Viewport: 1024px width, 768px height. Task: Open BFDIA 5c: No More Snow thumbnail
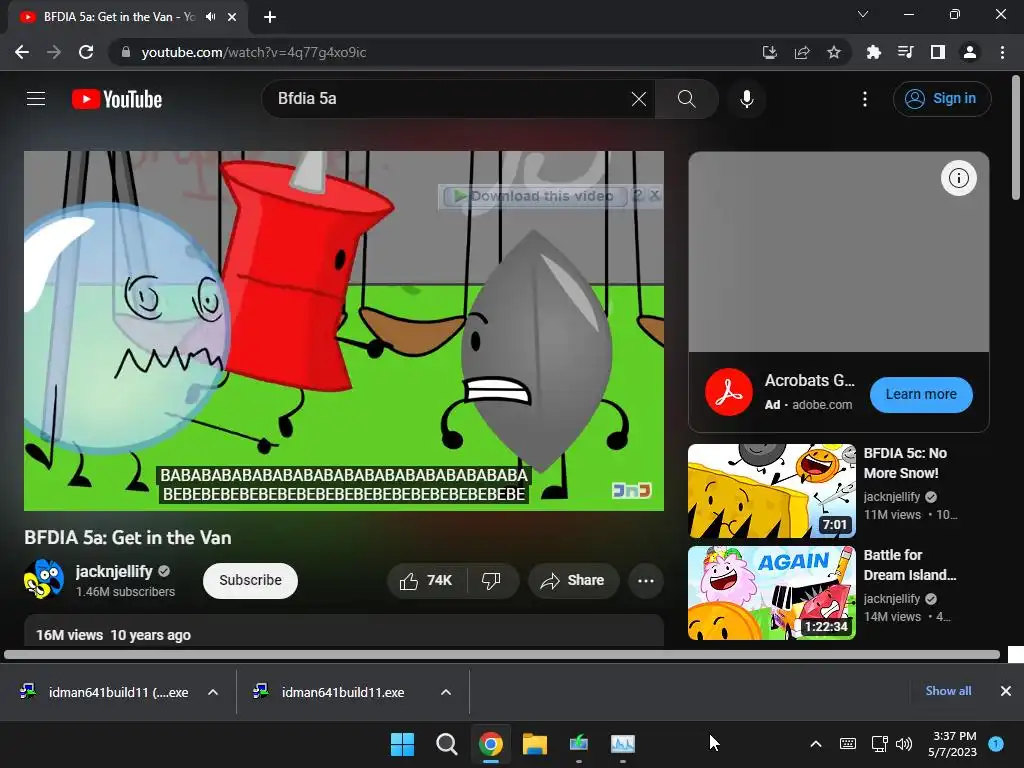tap(771, 491)
